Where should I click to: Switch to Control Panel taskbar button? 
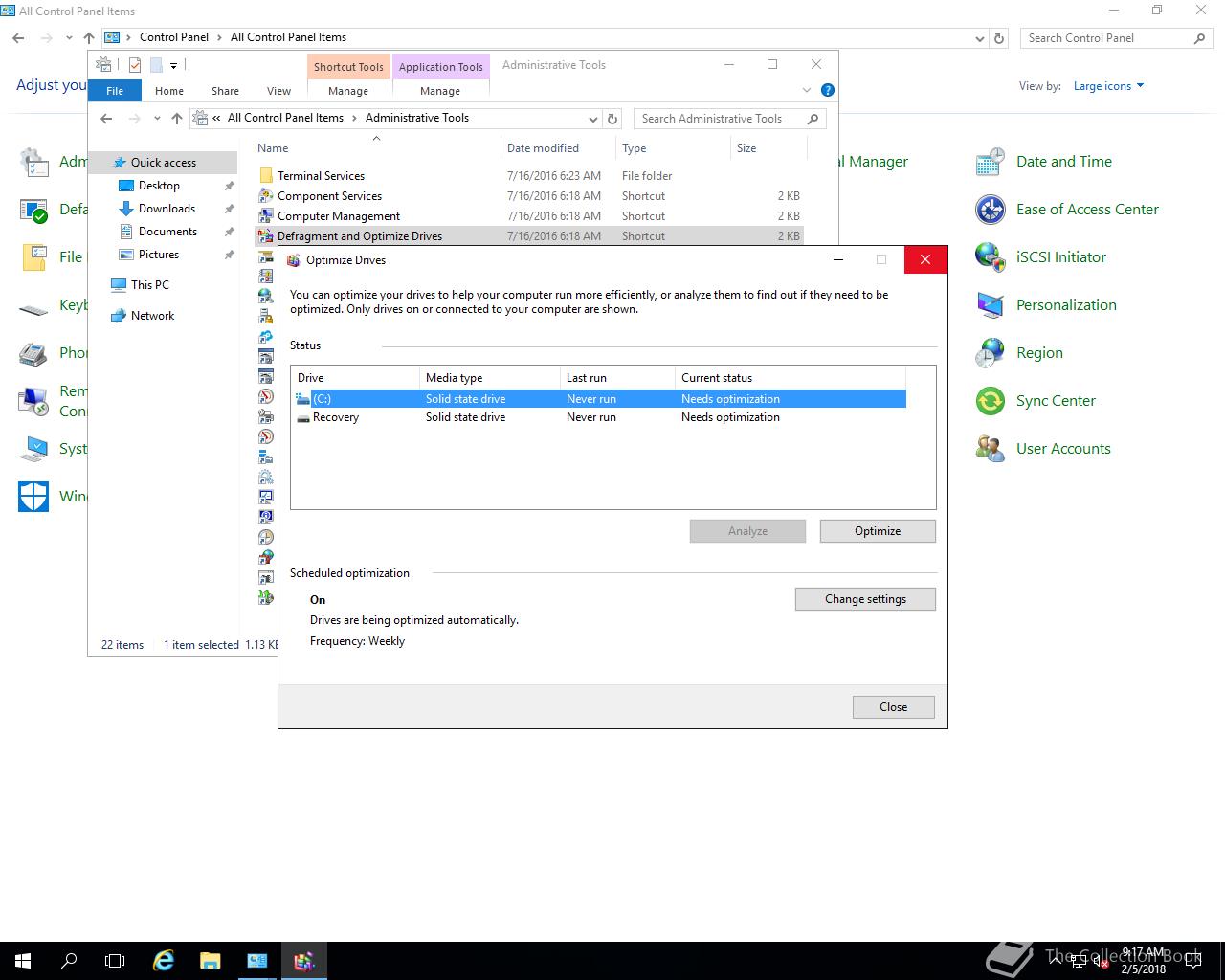coord(256,961)
